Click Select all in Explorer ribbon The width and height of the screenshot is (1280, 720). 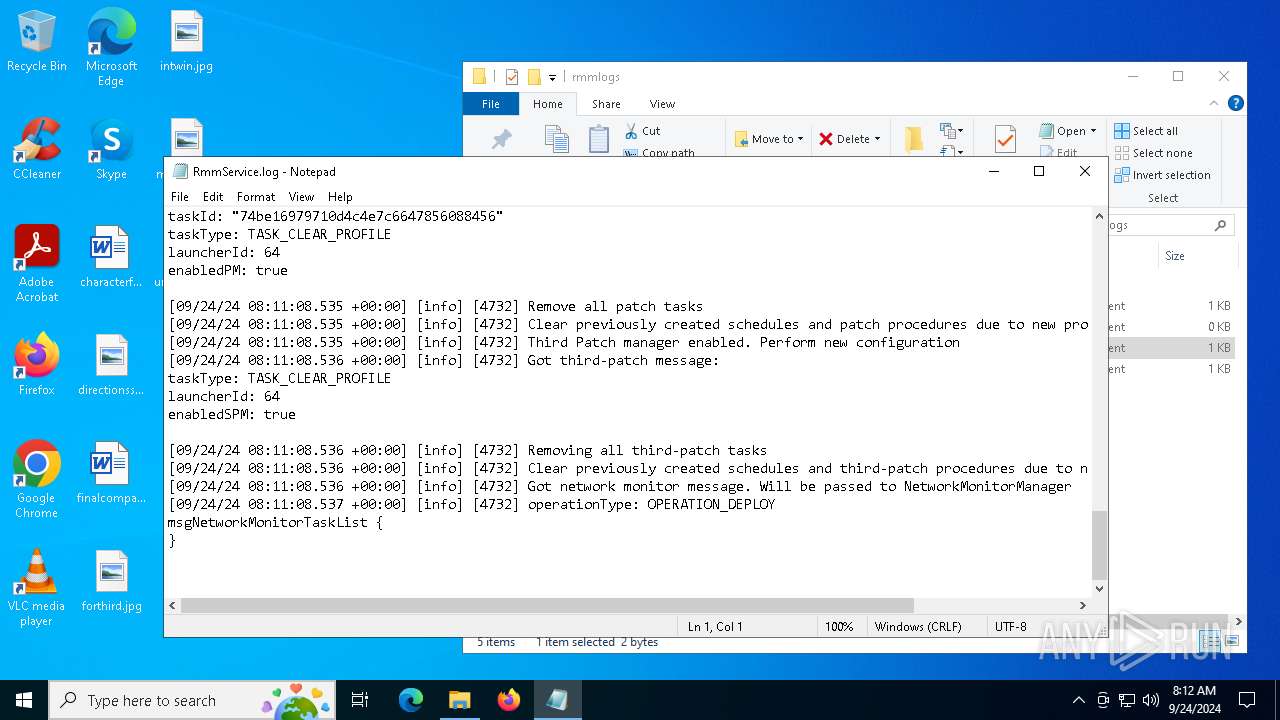(1146, 131)
